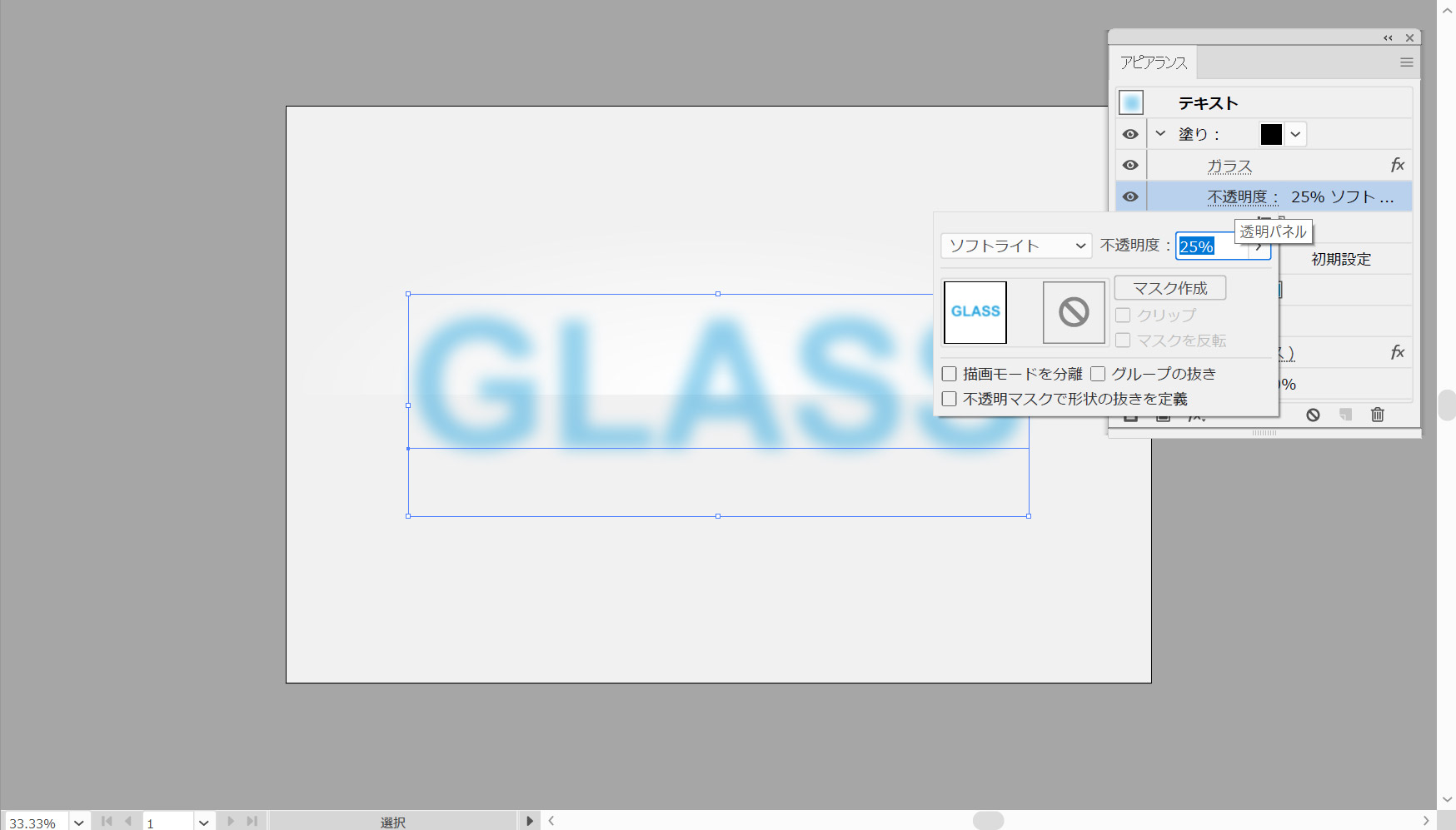This screenshot has height=830, width=1456.
Task: Enable 描画モードを分離 checkbox
Action: pyautogui.click(x=949, y=374)
